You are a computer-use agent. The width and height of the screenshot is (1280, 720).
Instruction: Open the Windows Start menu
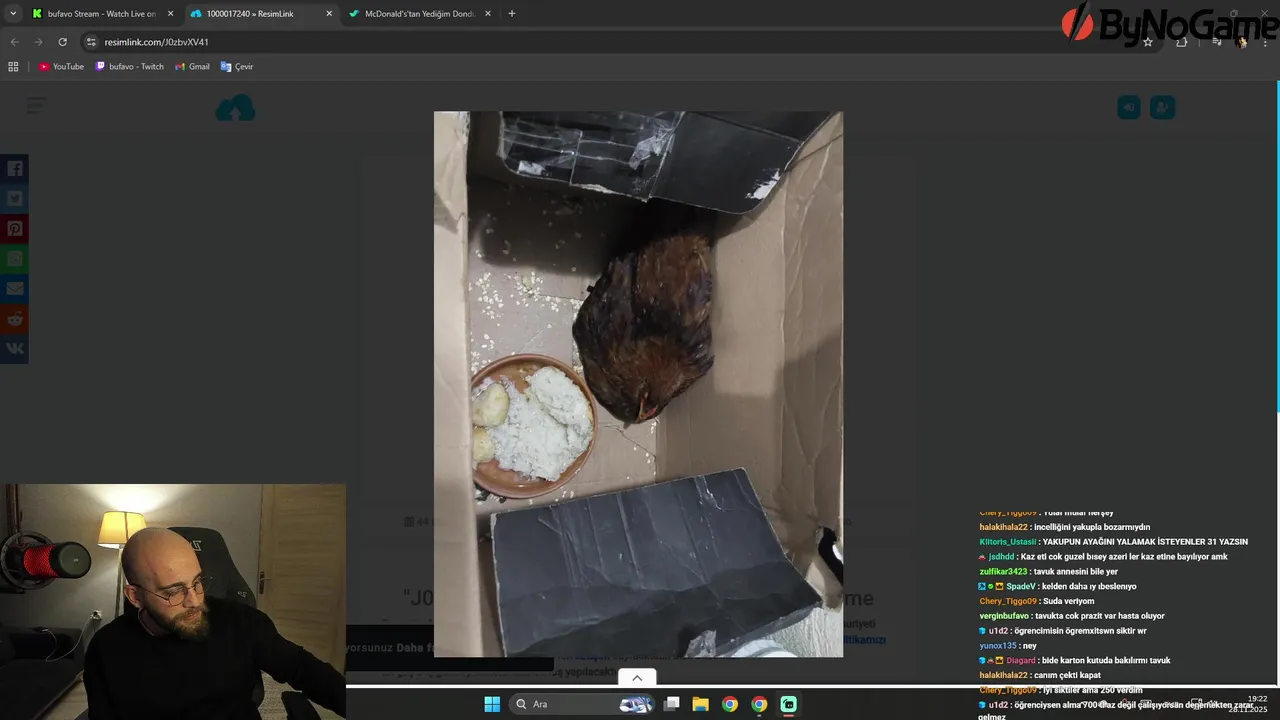tap(492, 704)
